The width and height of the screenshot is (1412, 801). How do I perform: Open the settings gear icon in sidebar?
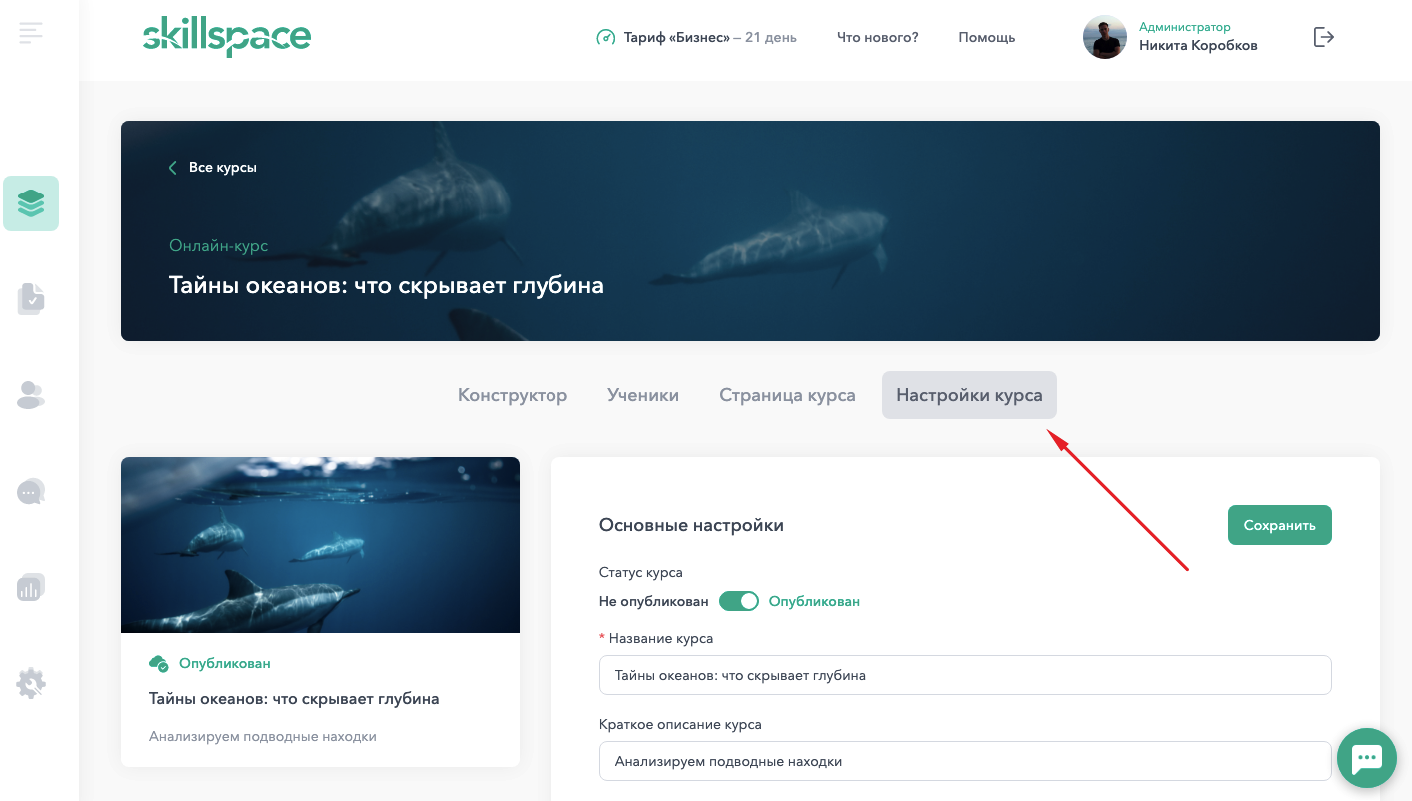click(31, 683)
